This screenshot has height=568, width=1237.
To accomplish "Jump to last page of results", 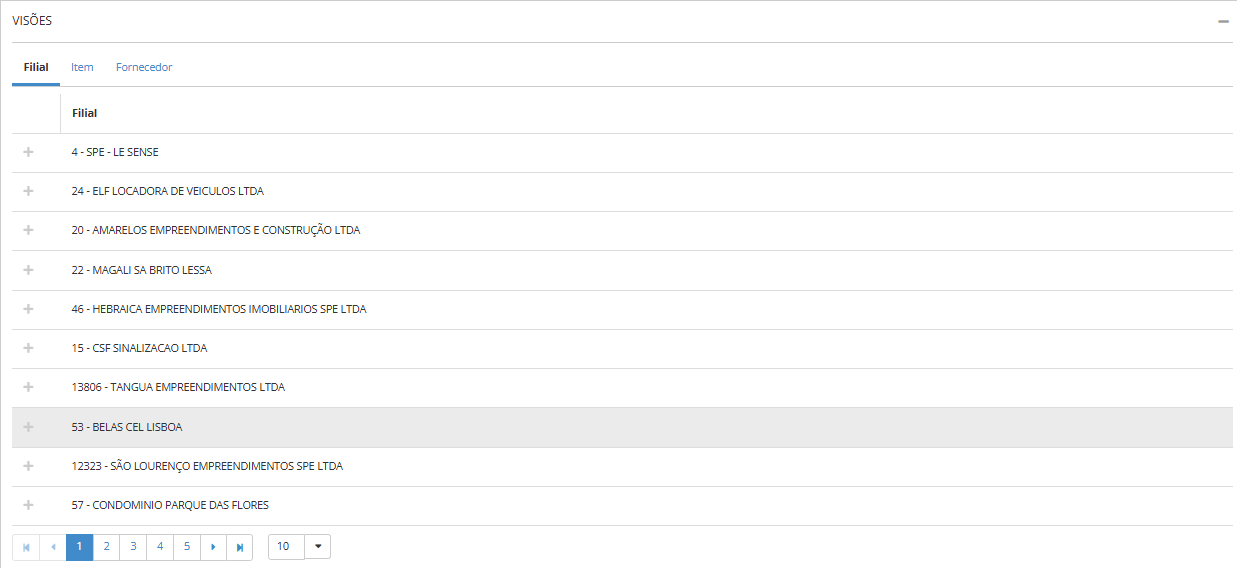I will (x=240, y=547).
